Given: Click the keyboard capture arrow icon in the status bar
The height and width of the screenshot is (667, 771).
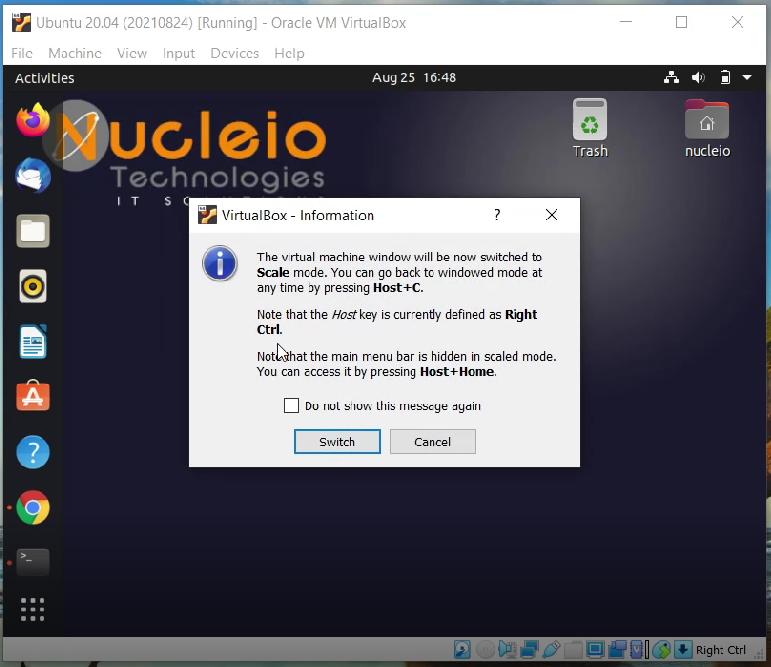Looking at the screenshot, I should (x=683, y=649).
